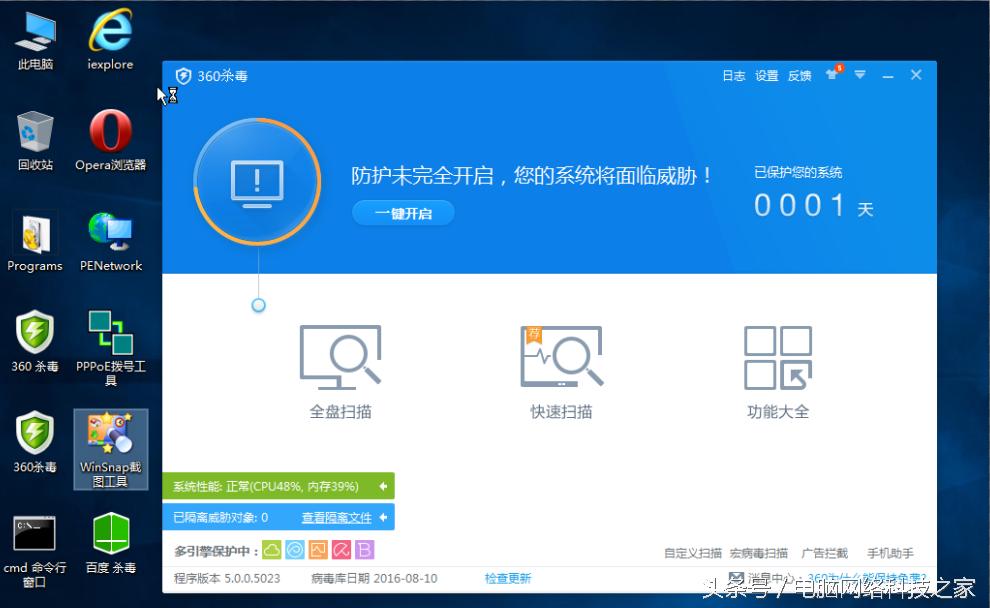Click the cloud engine icon in 多引擎保护中 bar
990x608 pixels.
(270, 549)
